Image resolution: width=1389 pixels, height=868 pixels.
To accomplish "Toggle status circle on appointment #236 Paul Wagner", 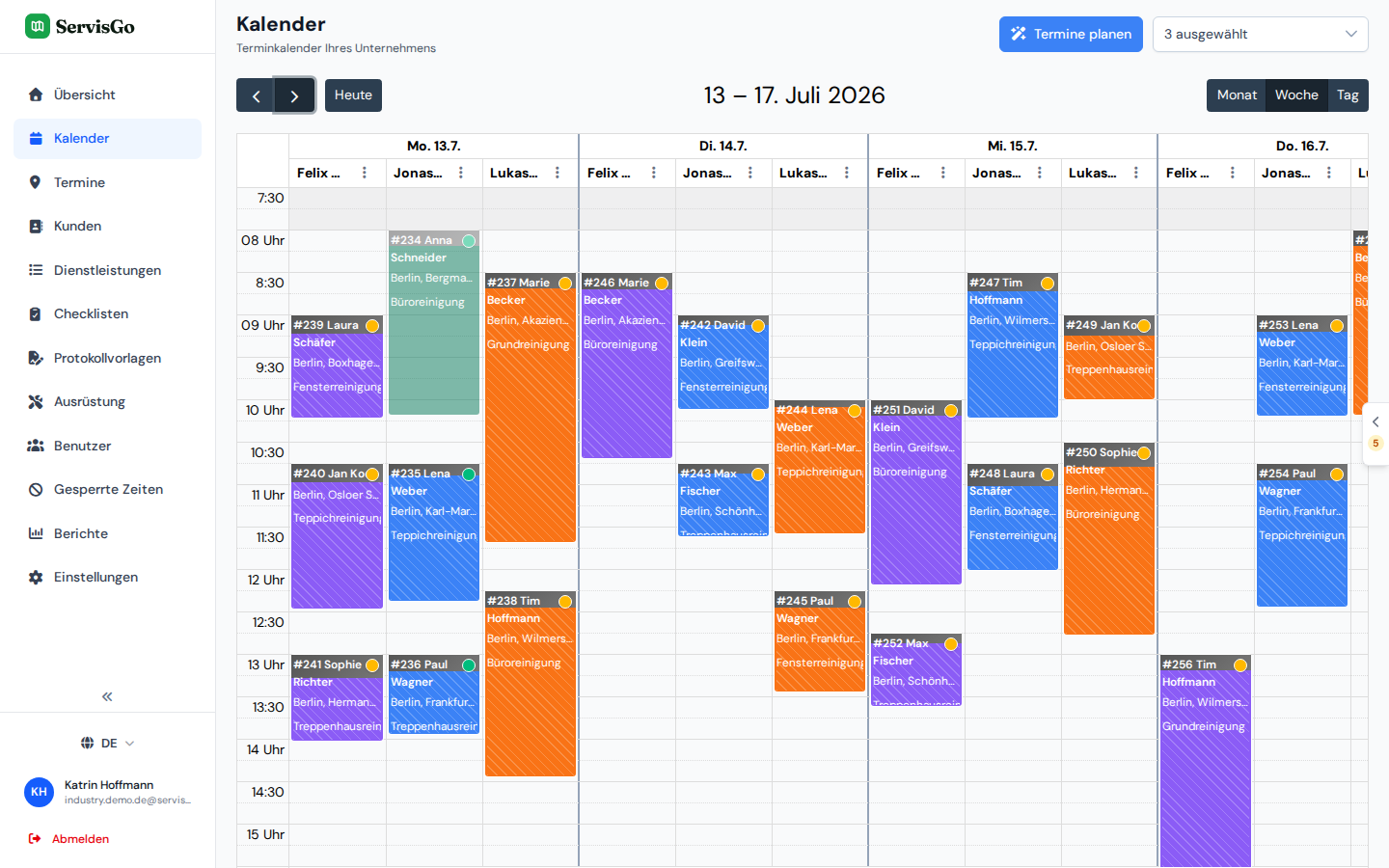I will pyautogui.click(x=469, y=665).
